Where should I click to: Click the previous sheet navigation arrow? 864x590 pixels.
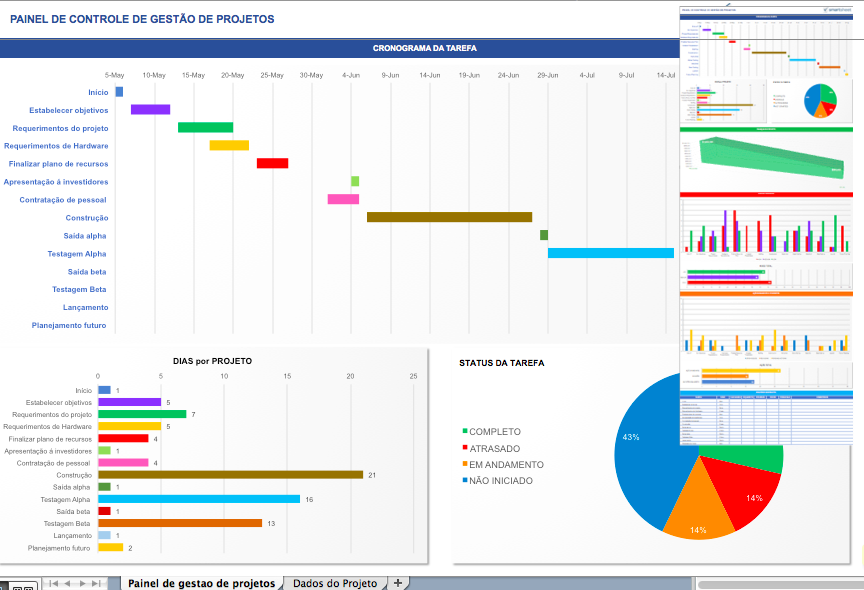click(68, 583)
